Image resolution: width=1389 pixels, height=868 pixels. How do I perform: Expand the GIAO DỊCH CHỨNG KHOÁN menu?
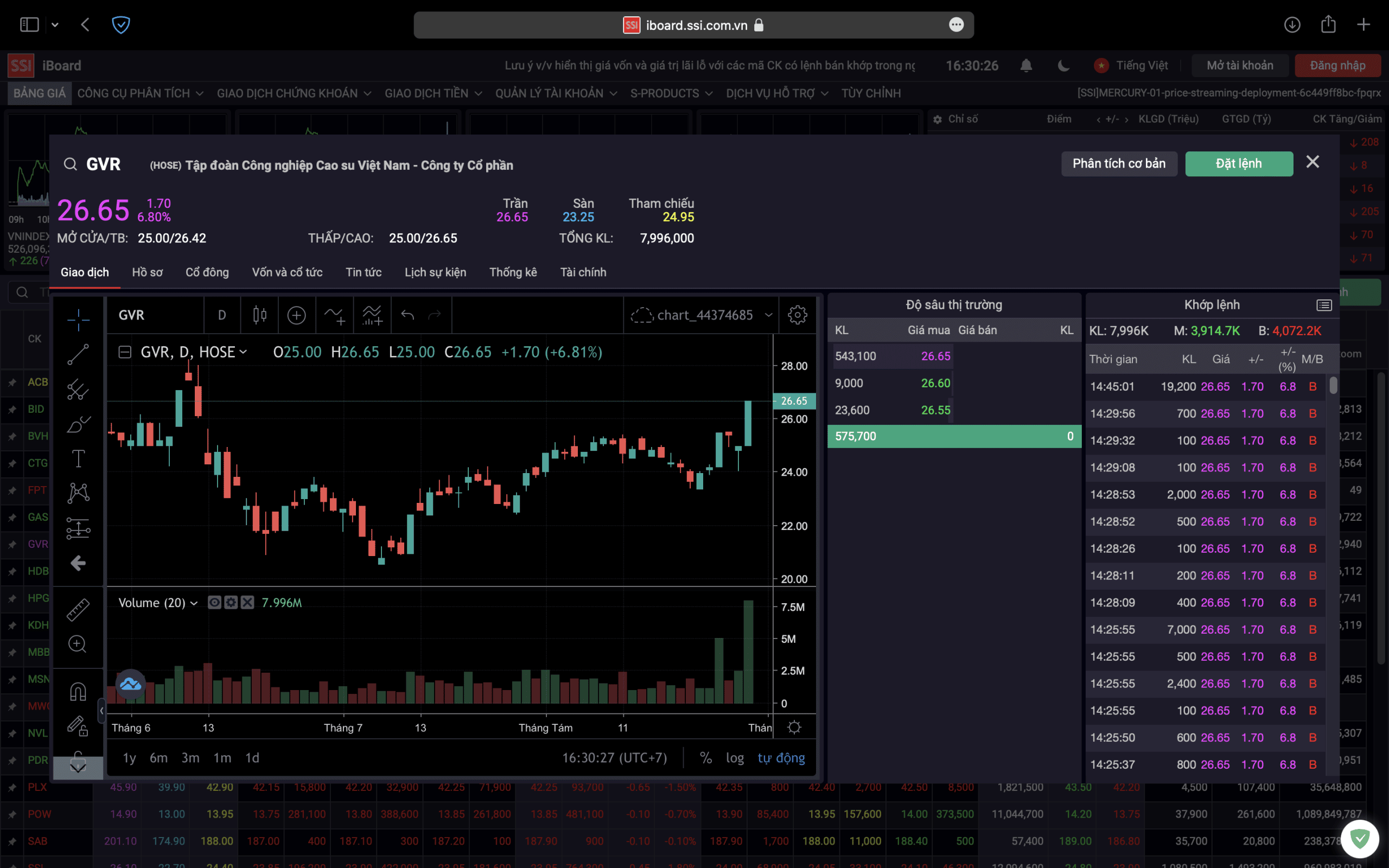pyautogui.click(x=294, y=93)
